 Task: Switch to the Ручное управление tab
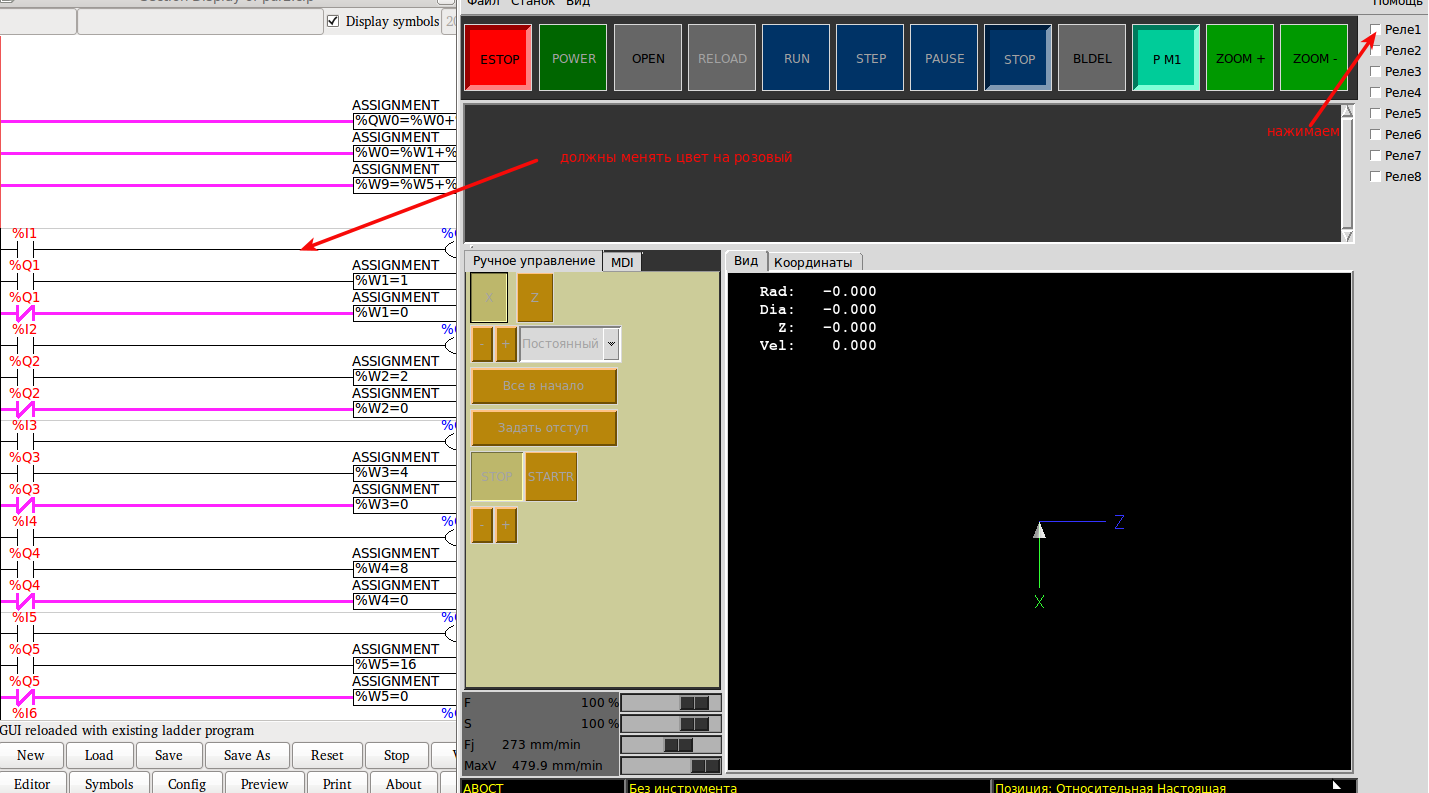534,261
